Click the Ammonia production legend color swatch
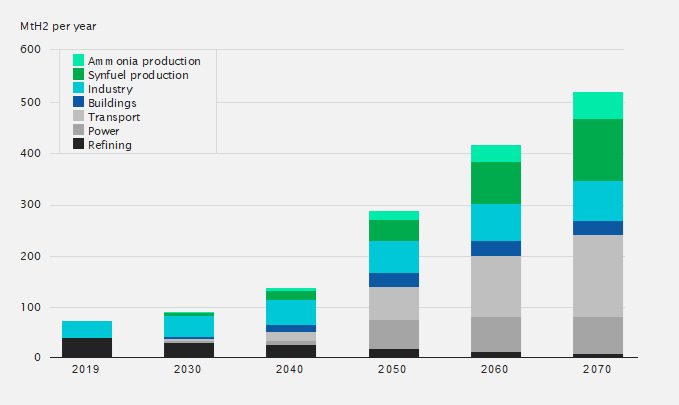This screenshot has height=405, width=679. point(79,61)
